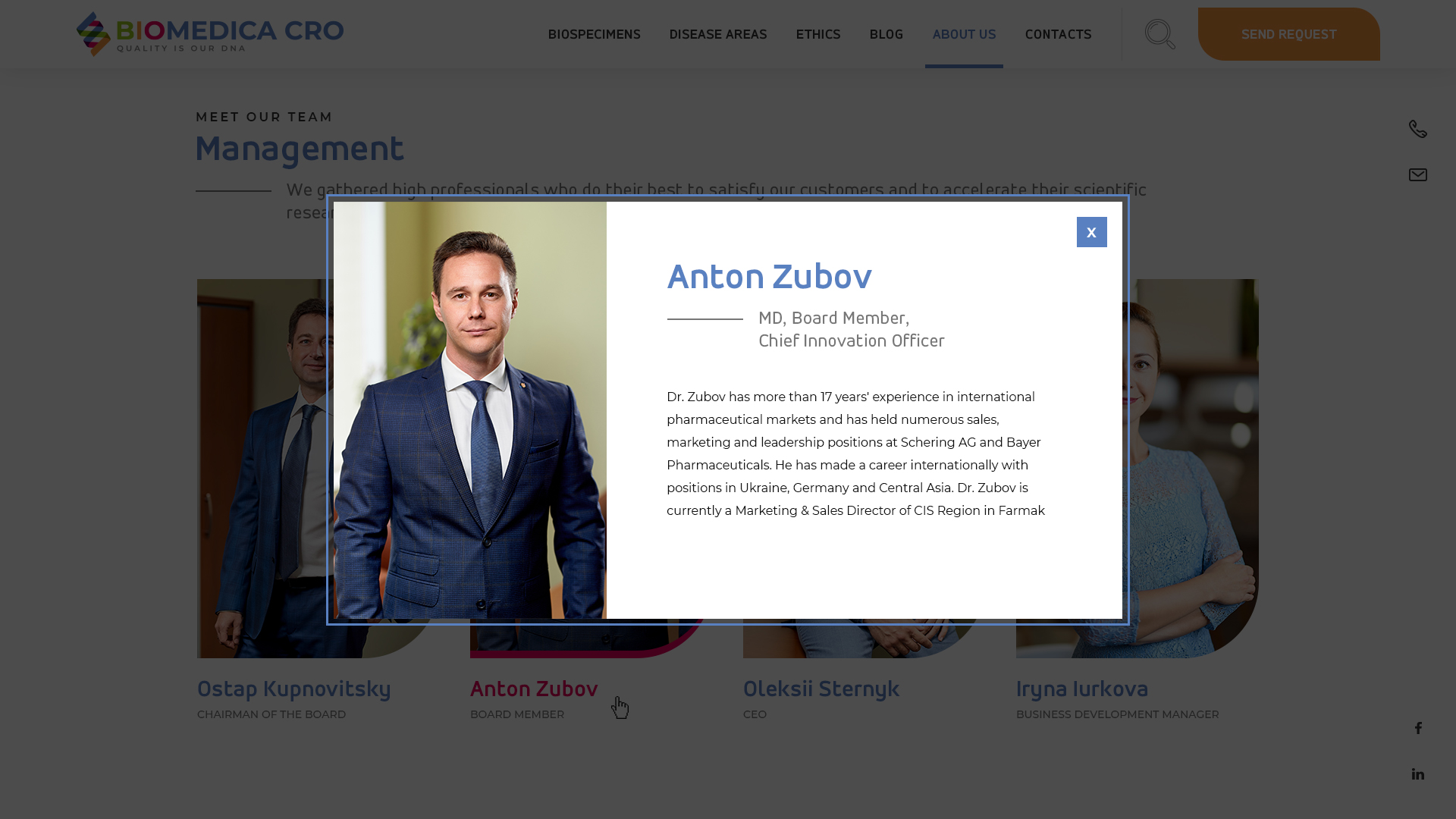Viewport: 1456px width, 819px height.
Task: Open the Biospecimens menu
Action: [594, 35]
